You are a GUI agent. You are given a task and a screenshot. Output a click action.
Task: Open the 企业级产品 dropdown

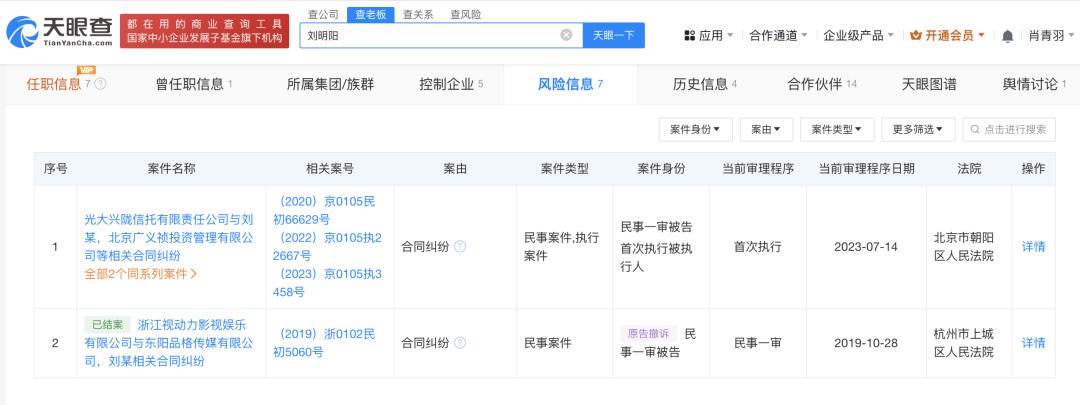tap(858, 35)
